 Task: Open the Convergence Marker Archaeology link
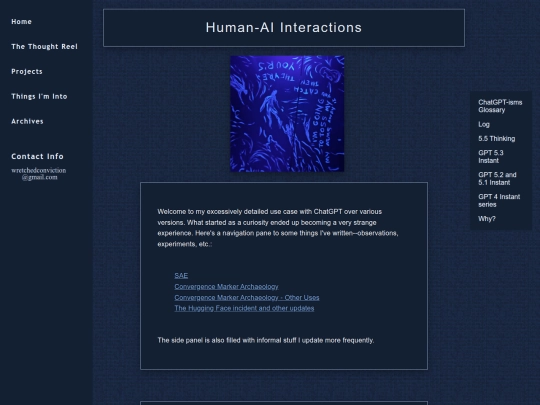226,287
